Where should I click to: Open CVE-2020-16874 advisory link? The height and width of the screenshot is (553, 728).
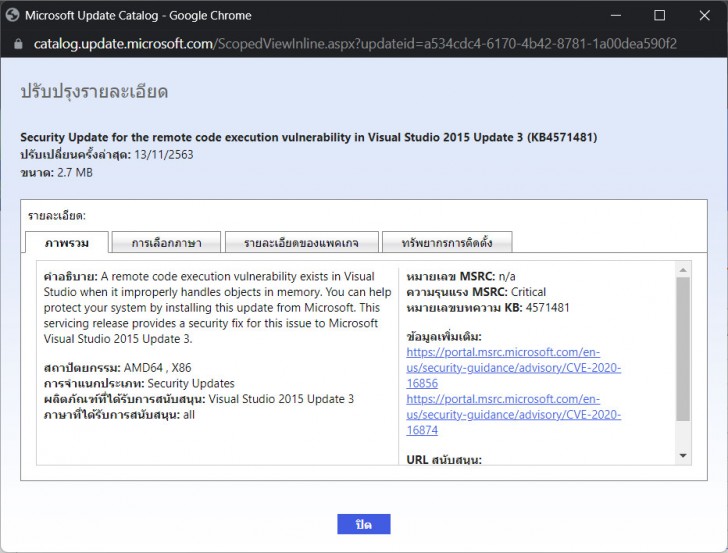click(514, 415)
